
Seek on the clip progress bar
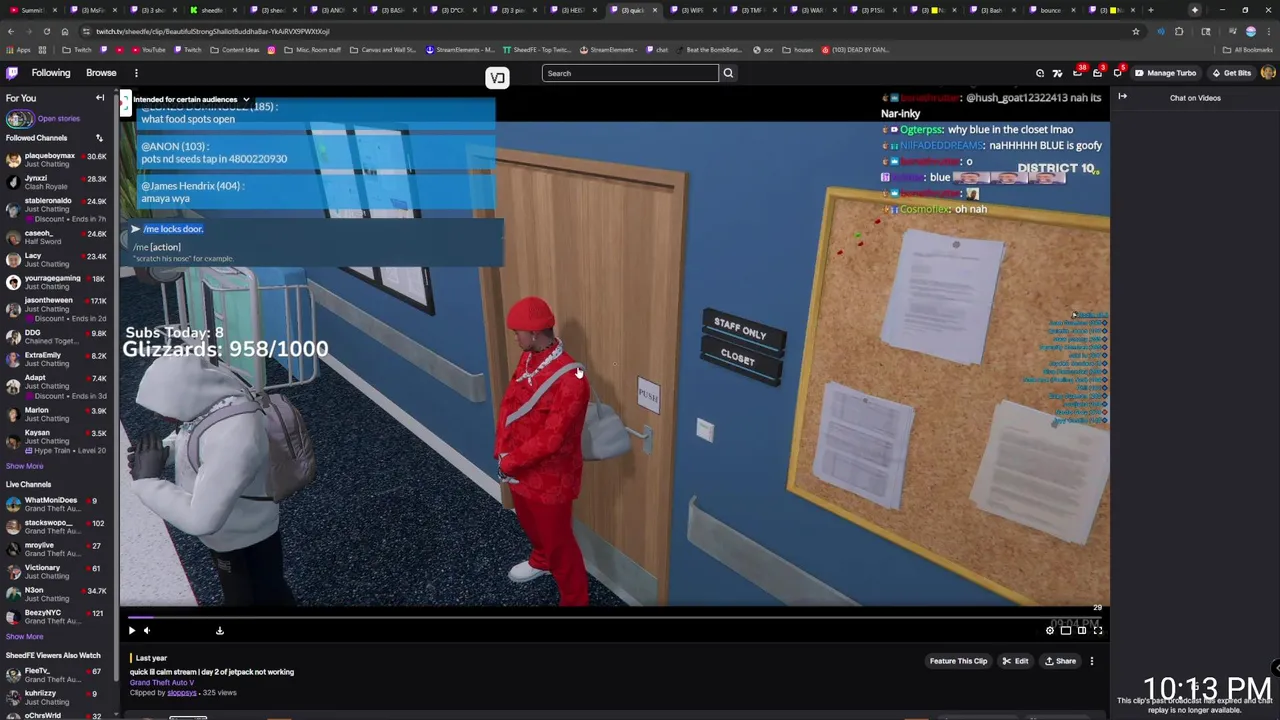coord(614,618)
